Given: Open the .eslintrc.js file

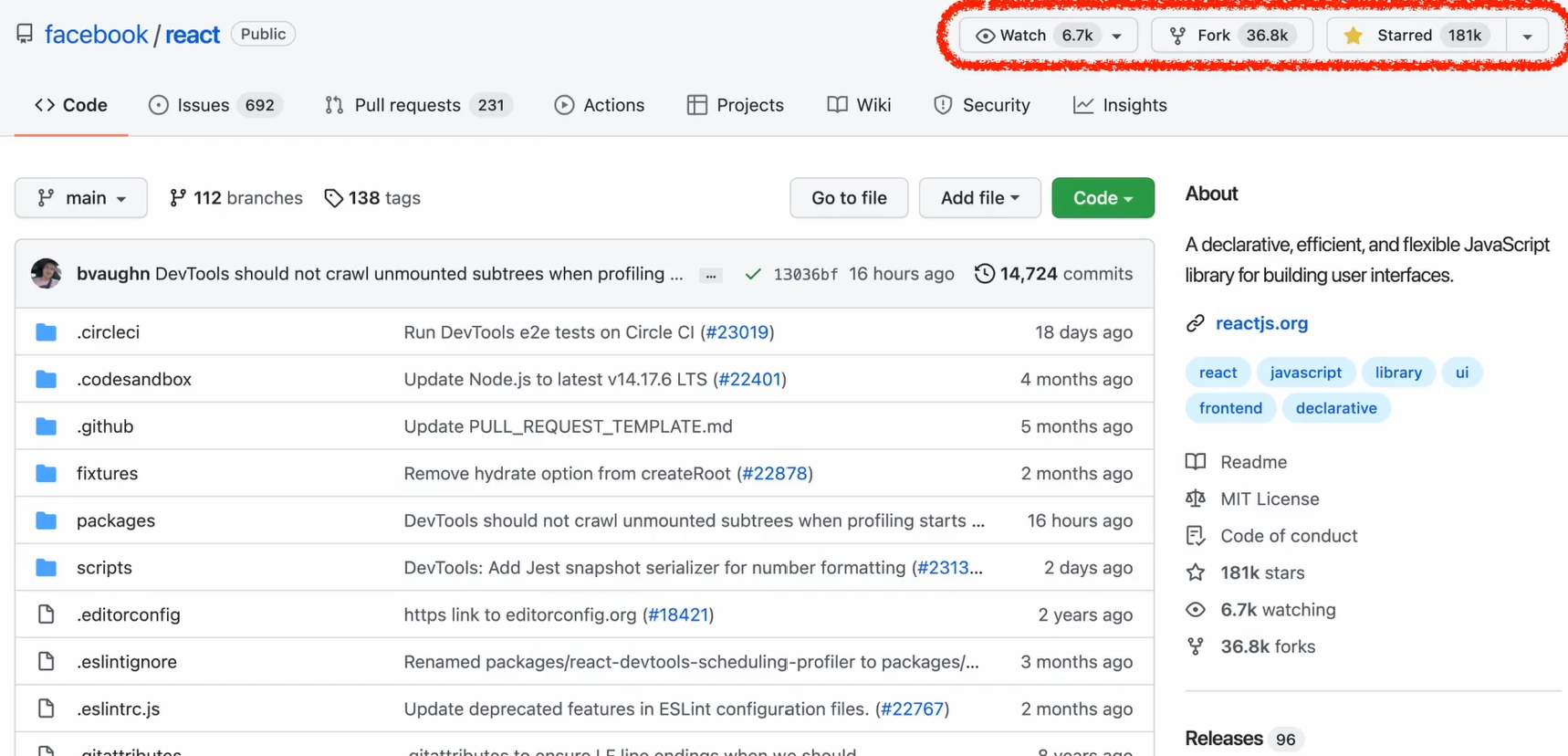Looking at the screenshot, I should [119, 709].
